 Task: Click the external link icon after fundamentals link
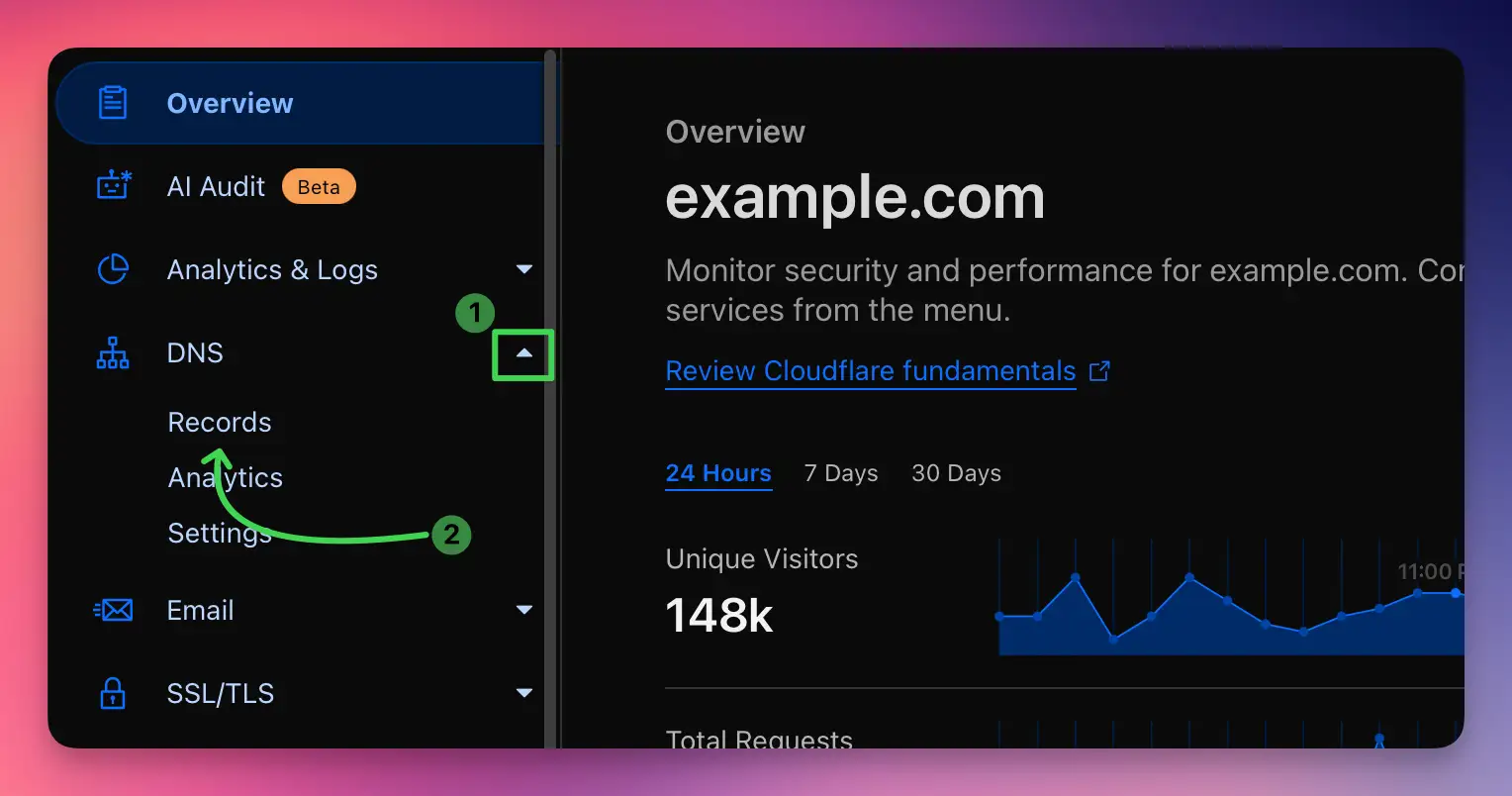pyautogui.click(x=1100, y=370)
